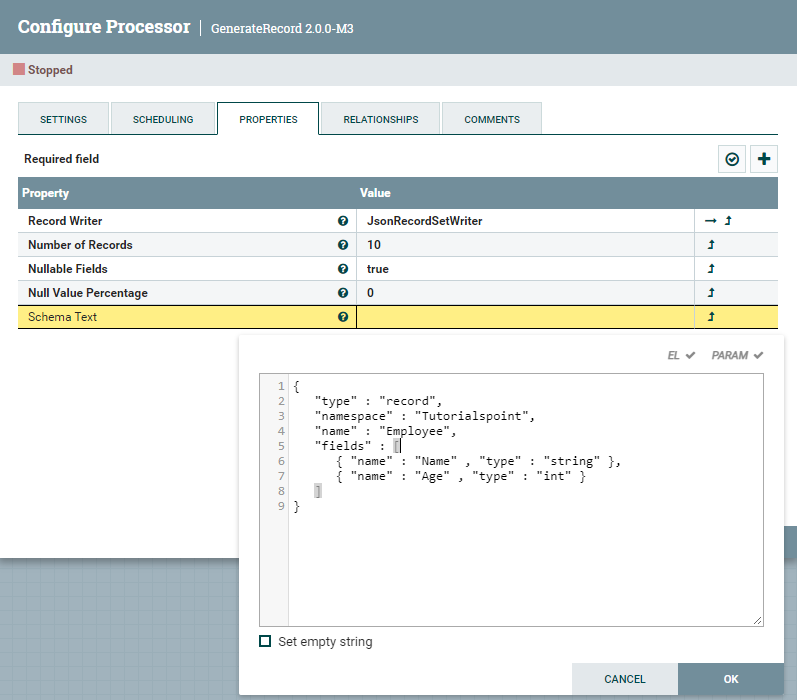Switch to the Scheduling tab
This screenshot has width=797, height=700.
coord(163,119)
